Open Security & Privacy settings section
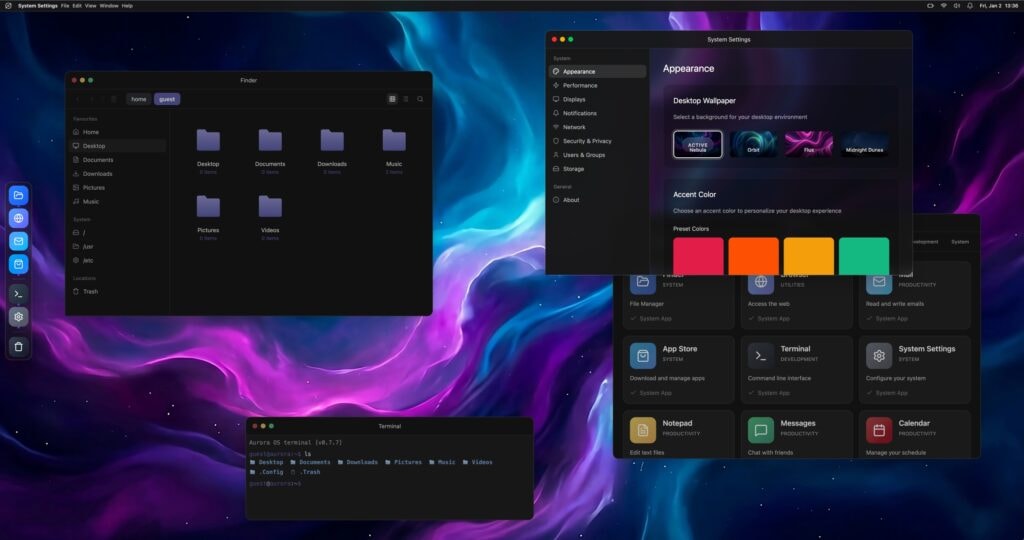 point(587,141)
